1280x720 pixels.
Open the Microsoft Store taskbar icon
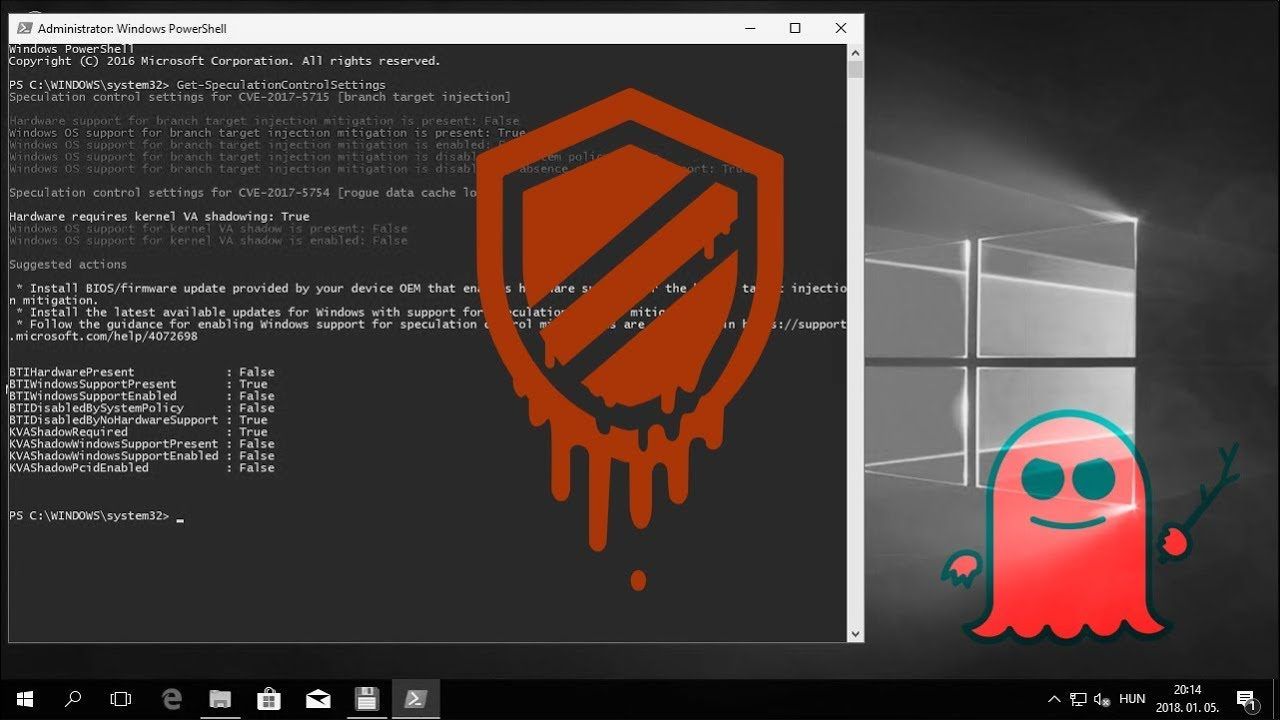(269, 699)
